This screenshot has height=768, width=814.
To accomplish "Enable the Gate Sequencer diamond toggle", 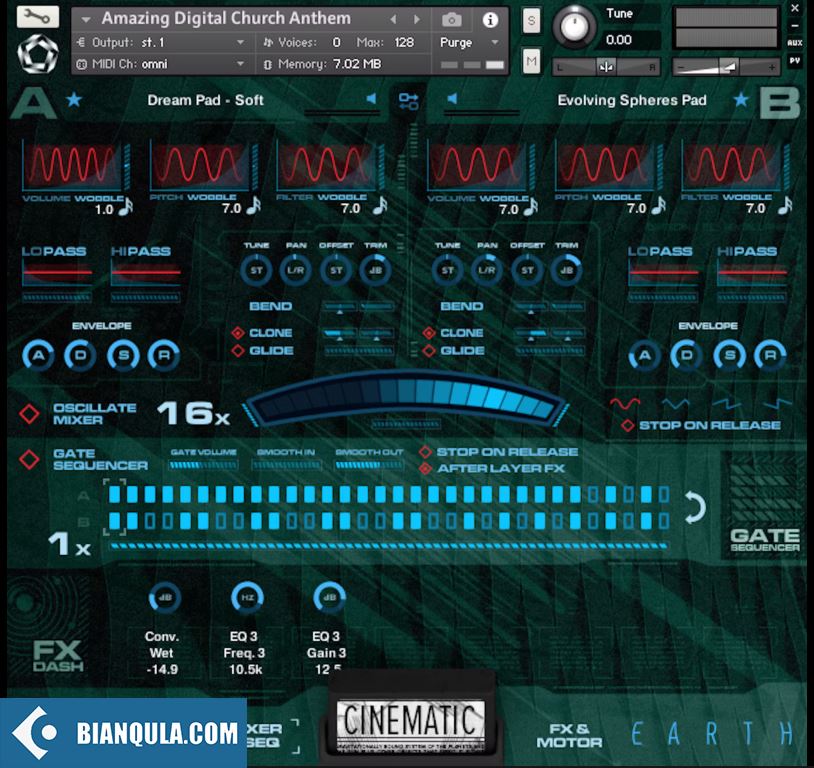I will tap(29, 459).
